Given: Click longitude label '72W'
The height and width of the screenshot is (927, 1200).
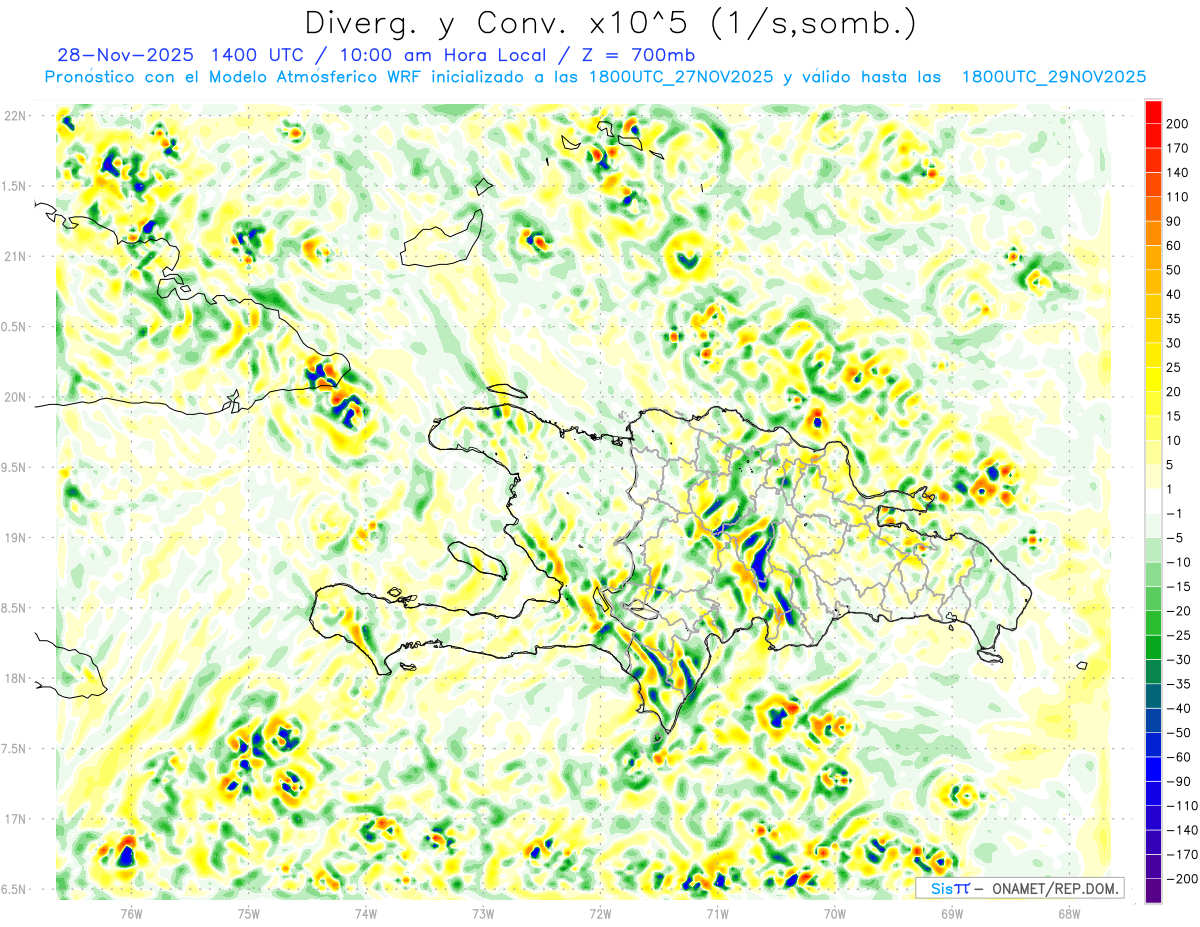Looking at the screenshot, I should [600, 913].
